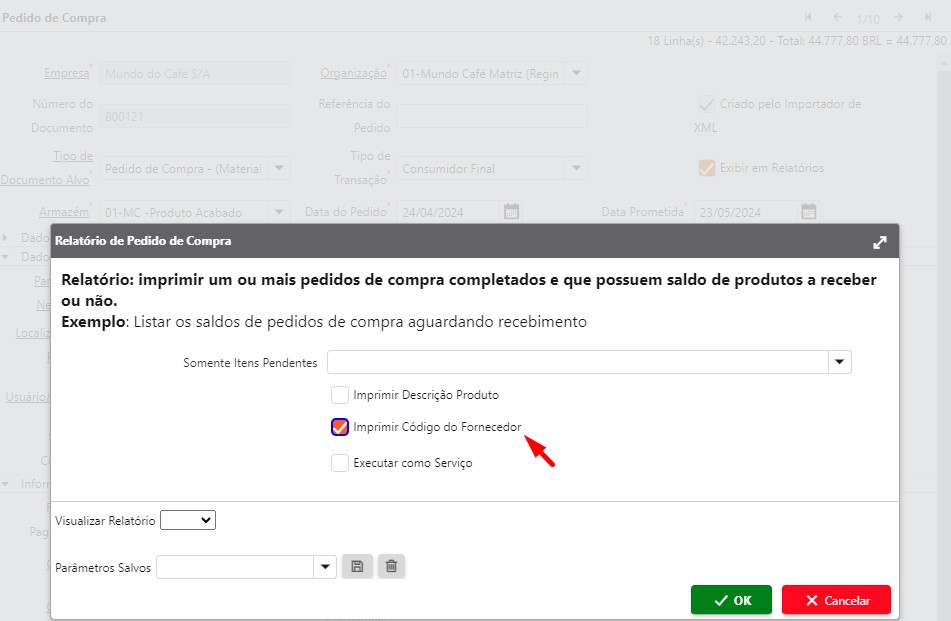
Task: Tick the Executar como Serviço checkbox
Action: [340, 463]
